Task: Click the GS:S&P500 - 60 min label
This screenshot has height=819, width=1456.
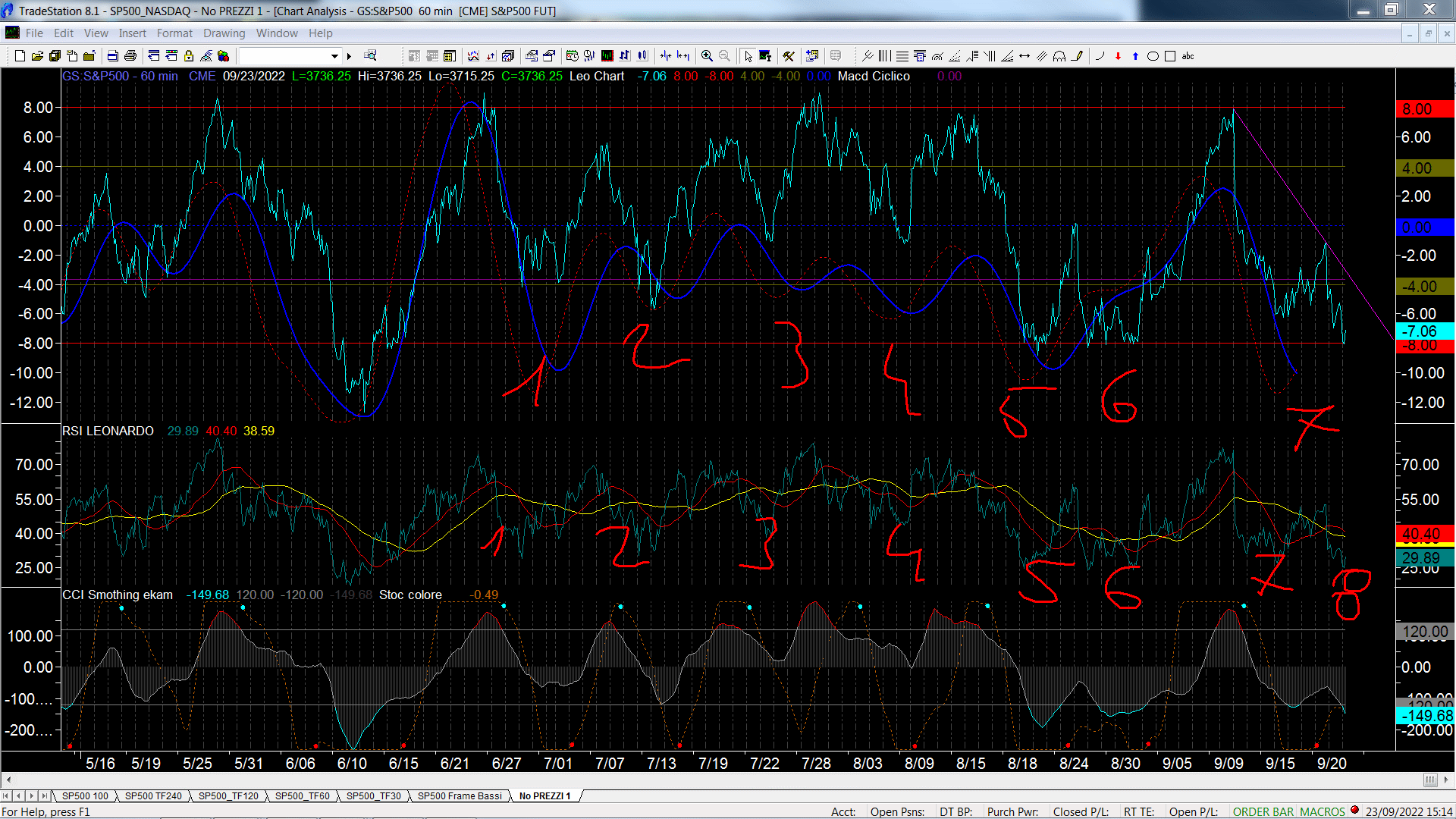Action: click(x=120, y=76)
